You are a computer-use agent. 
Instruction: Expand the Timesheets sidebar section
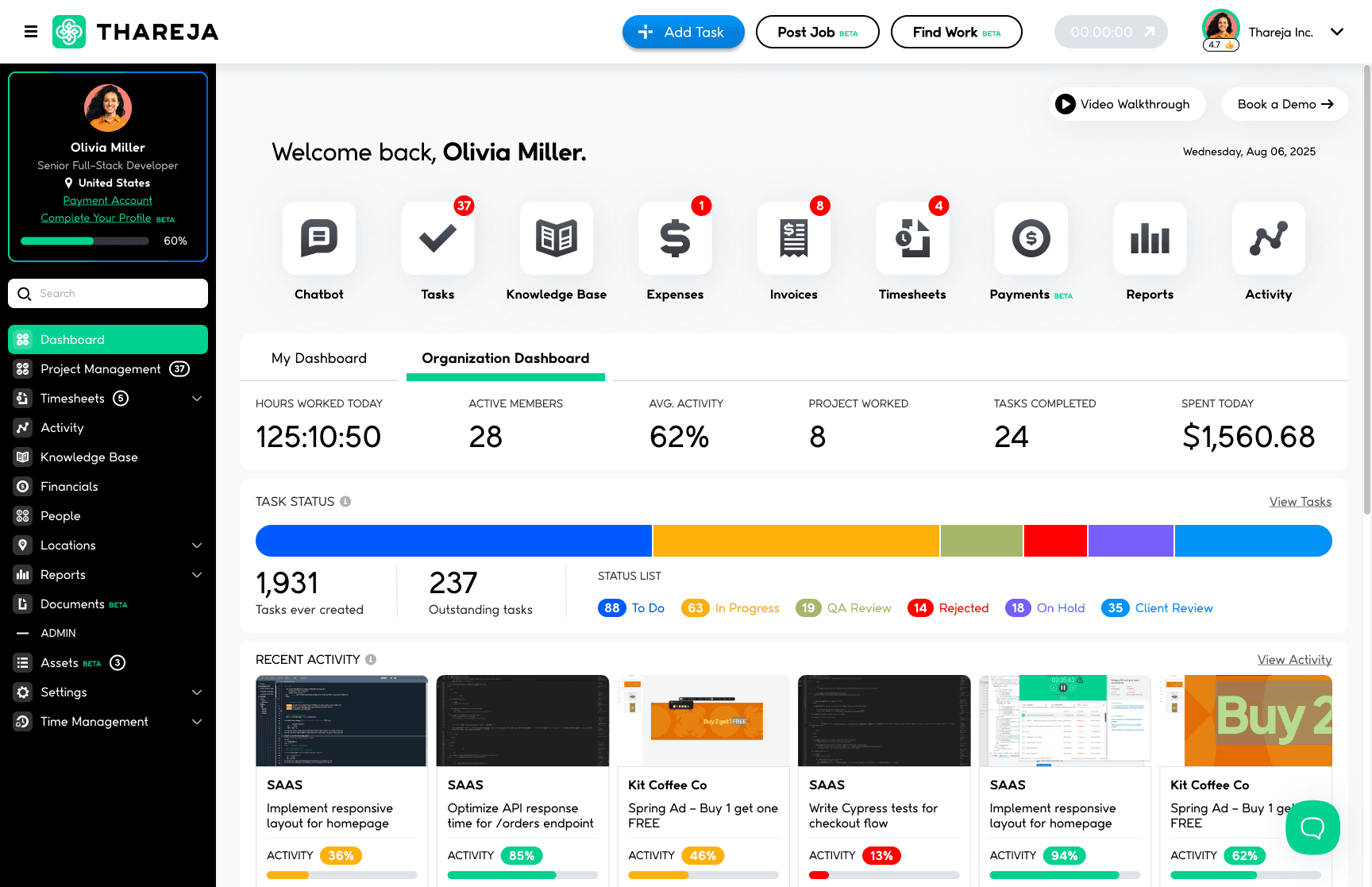click(197, 398)
